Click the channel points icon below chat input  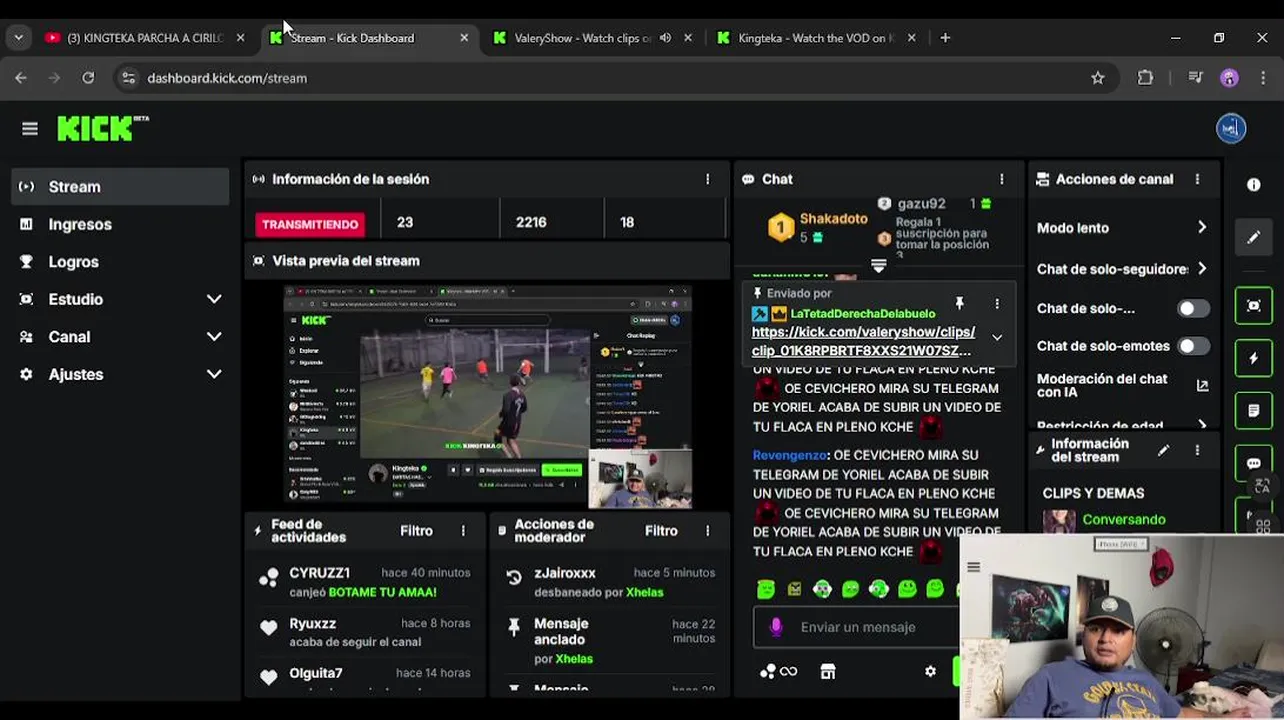click(778, 672)
